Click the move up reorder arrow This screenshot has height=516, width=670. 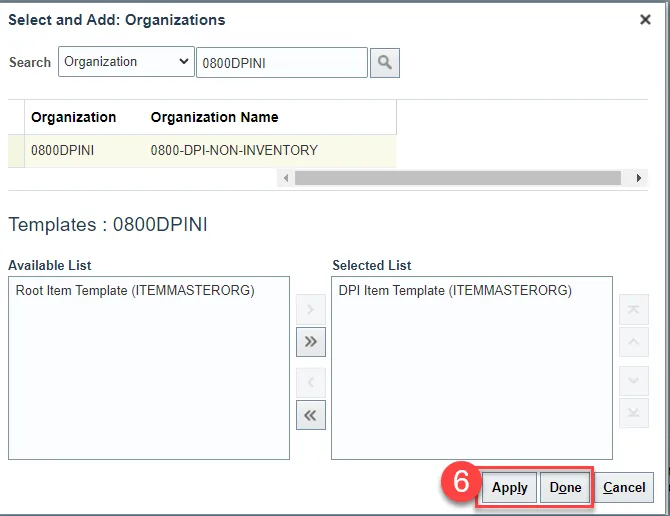coord(633,343)
